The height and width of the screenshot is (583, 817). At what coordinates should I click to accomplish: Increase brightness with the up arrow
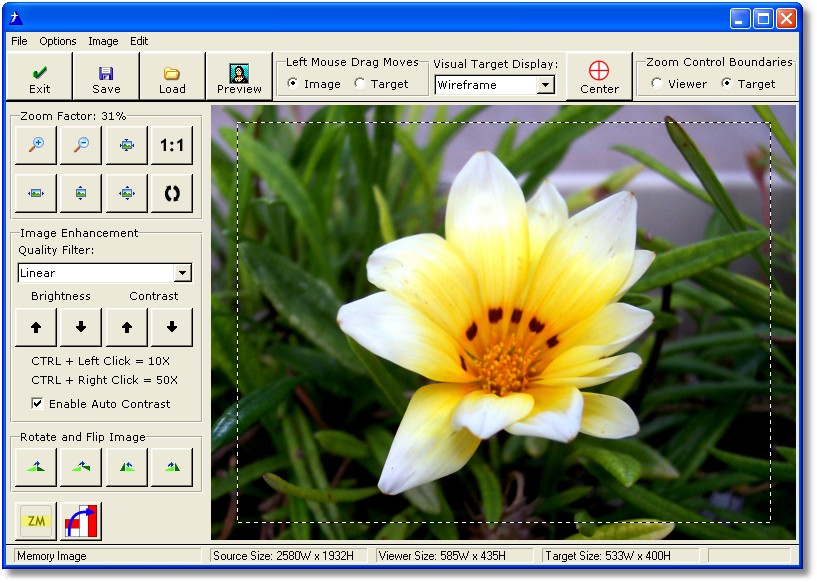coord(35,327)
